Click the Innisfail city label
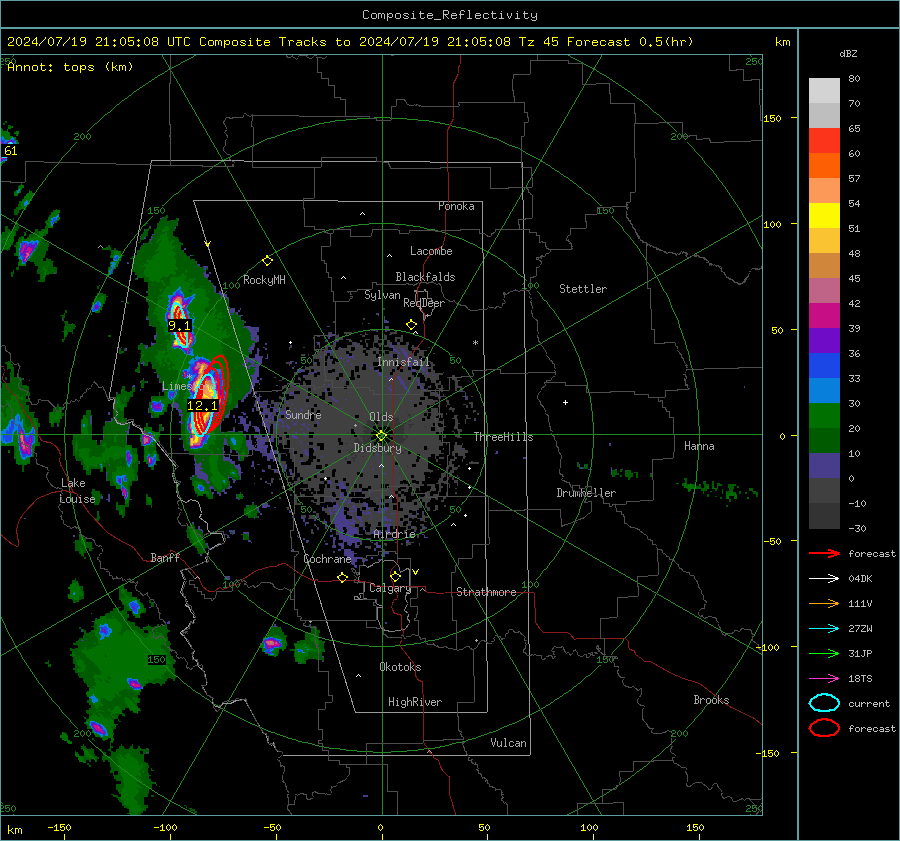Screen dimensions: 900x841 (x=403, y=362)
